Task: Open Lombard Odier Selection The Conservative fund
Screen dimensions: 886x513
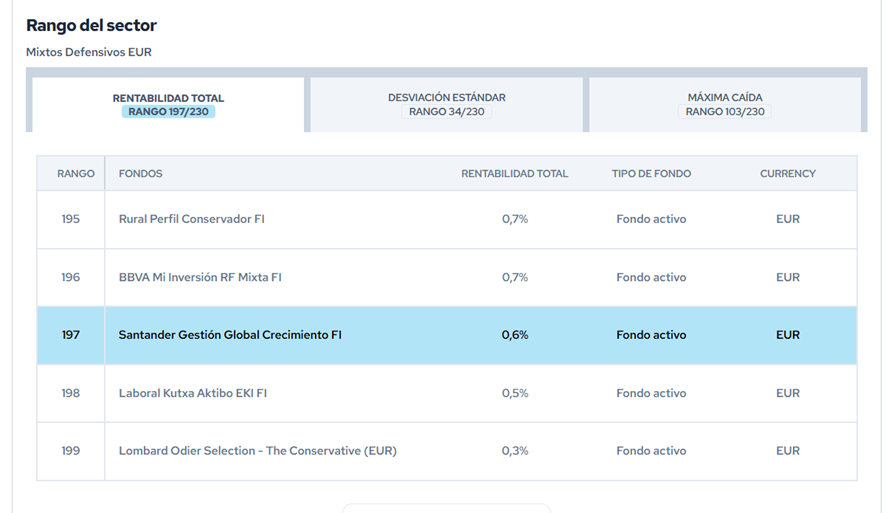Action: [258, 451]
